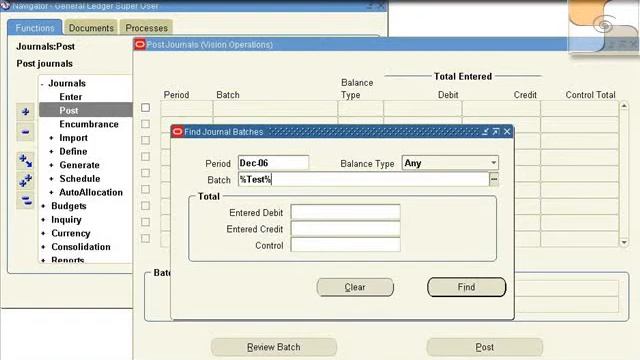Check the seventh row checkbox in Post Journals
640x360 pixels.
click(145, 206)
